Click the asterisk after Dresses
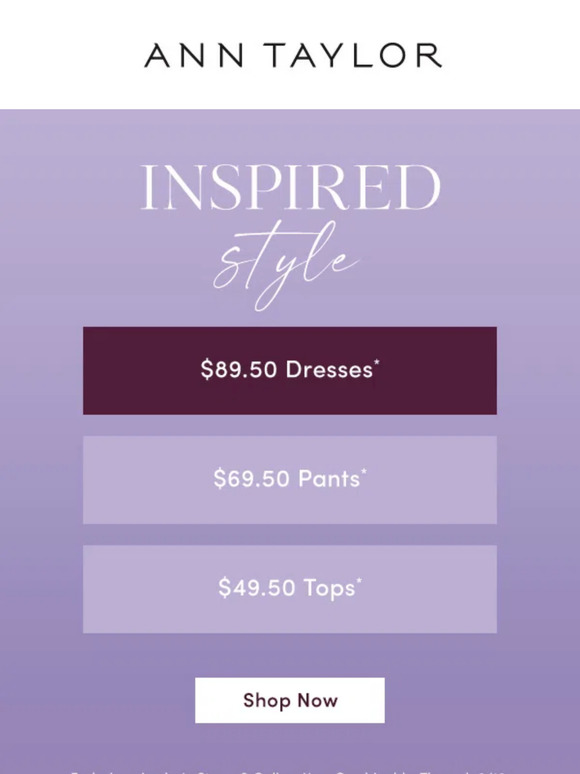Viewport: 580px width, 774px height. [377, 362]
